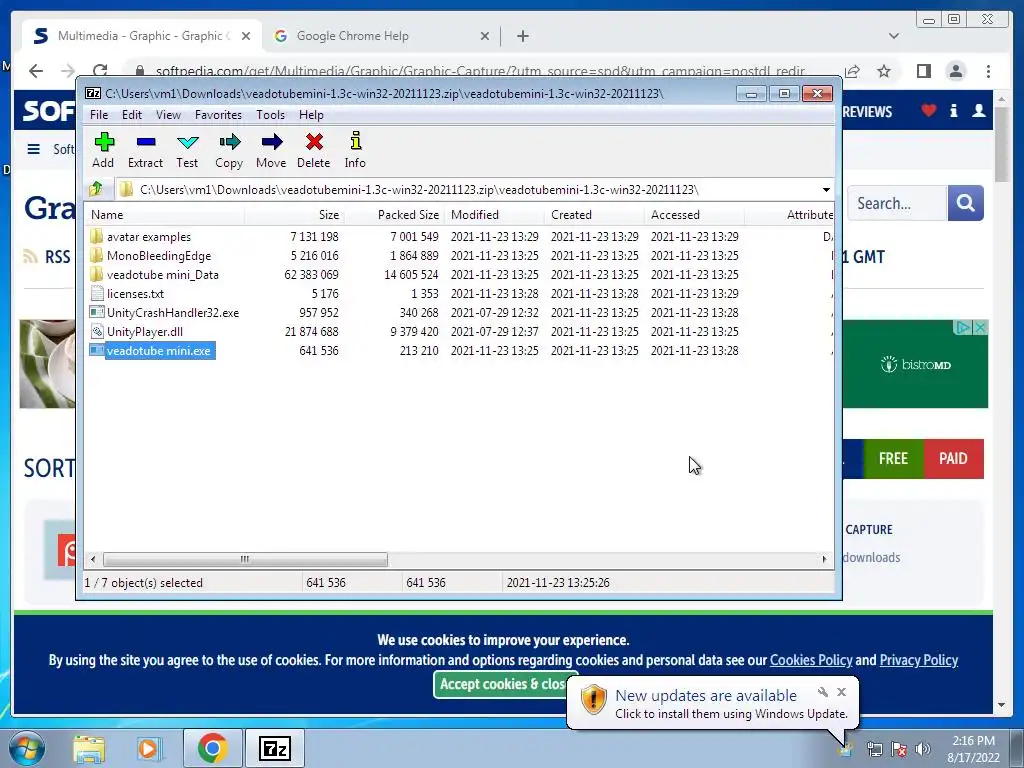Click the Softpedia user account icon
This screenshot has width=1024, height=768.
pos(978,111)
